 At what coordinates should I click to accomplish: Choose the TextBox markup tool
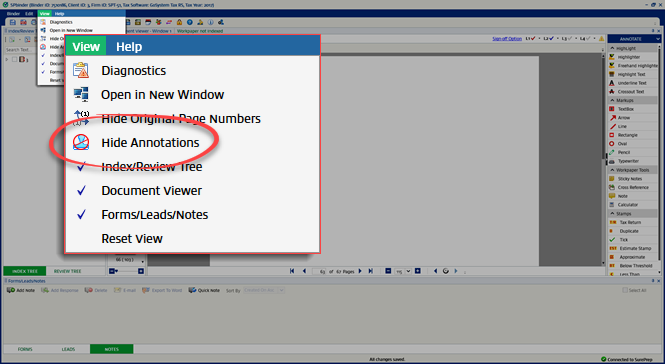click(x=632, y=109)
